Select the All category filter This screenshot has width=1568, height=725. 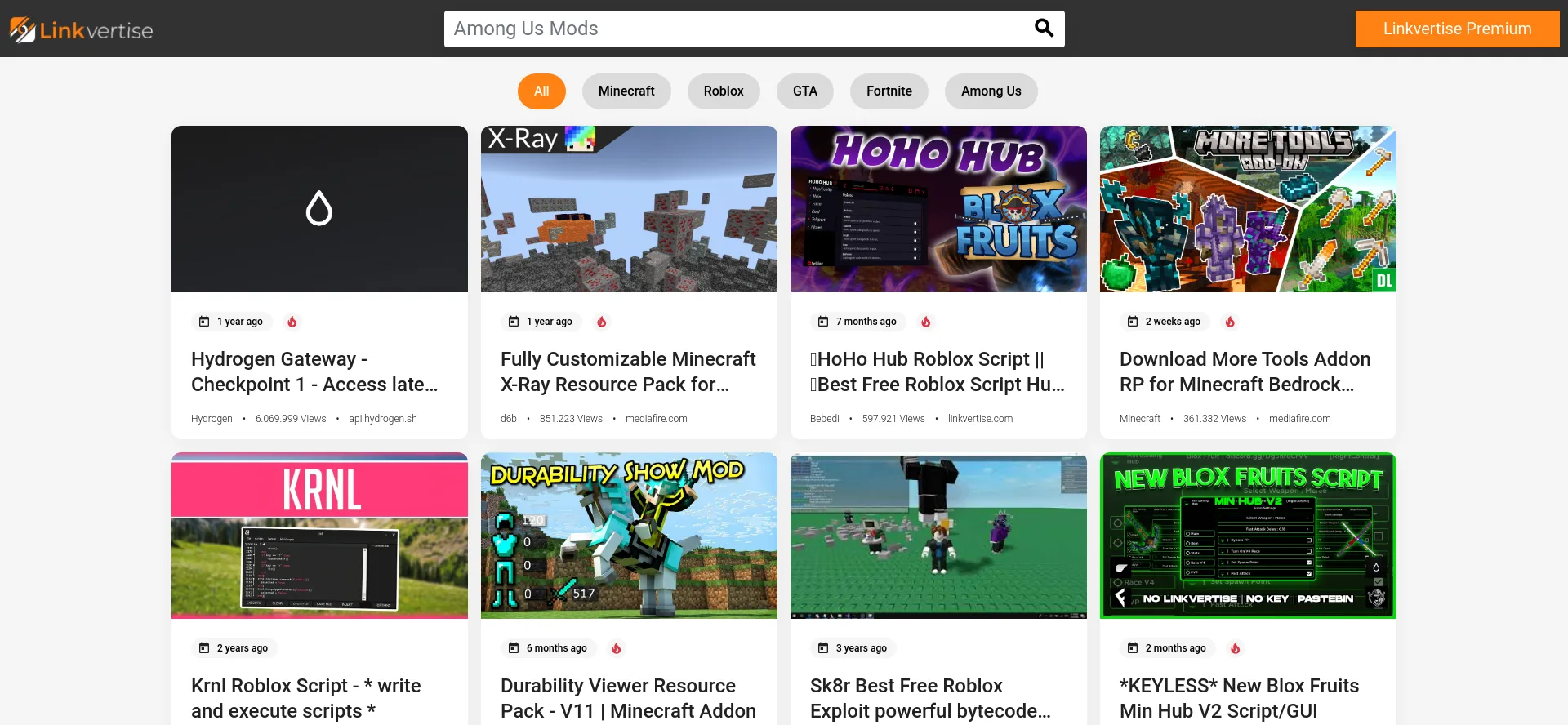[x=541, y=91]
